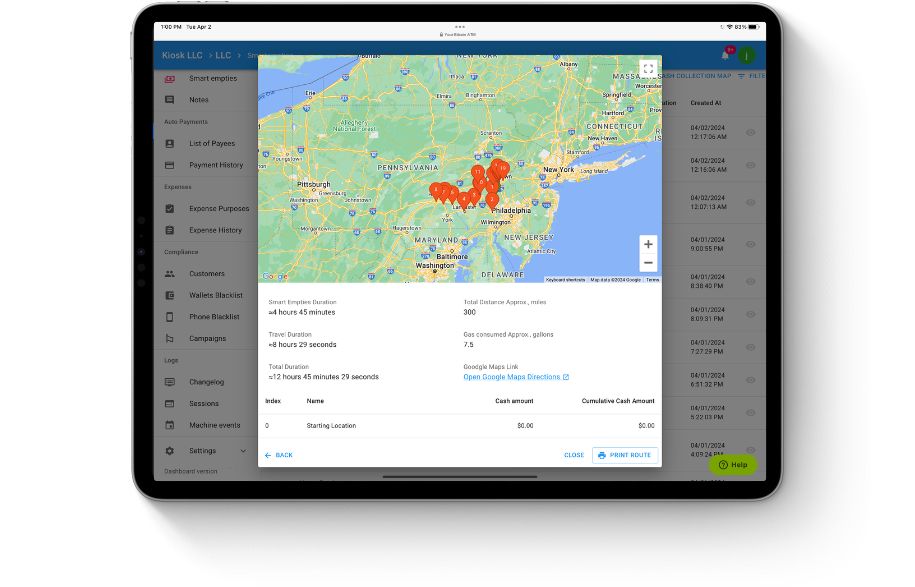The image size is (915, 587).
Task: Click the Campaigns flag icon
Action: click(170, 338)
